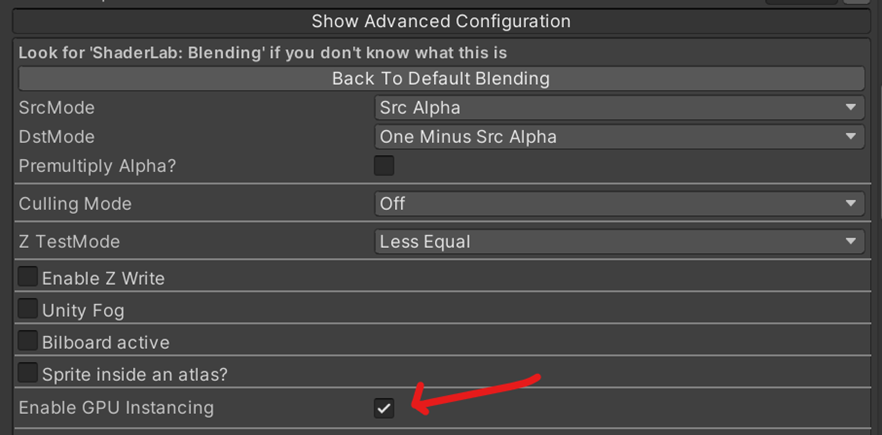Click the vertical scrollbar at the right edge
882x435 pixels.
[878, 152]
